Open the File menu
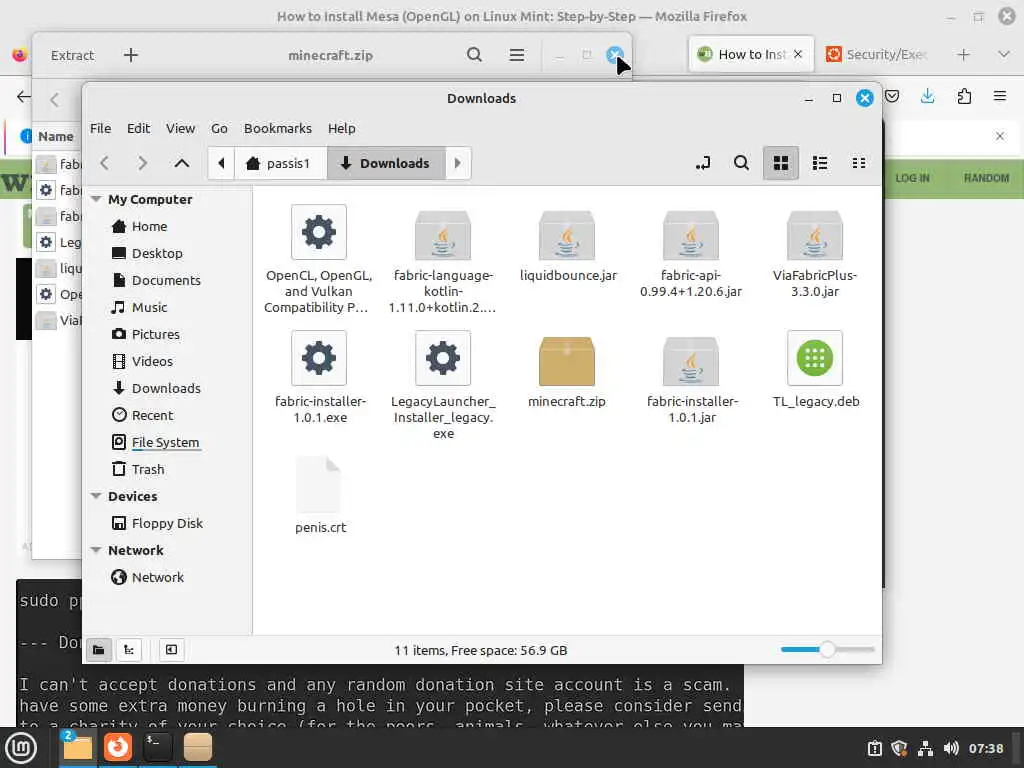 pyautogui.click(x=101, y=129)
